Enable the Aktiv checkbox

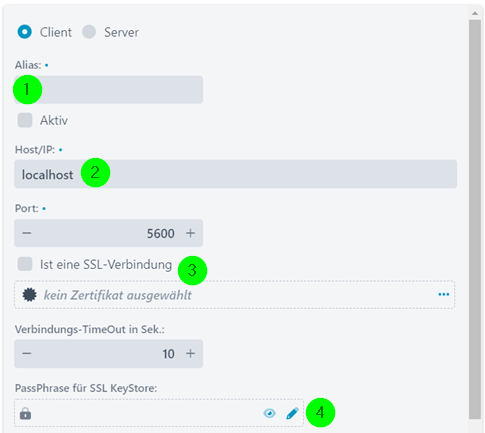(25, 120)
